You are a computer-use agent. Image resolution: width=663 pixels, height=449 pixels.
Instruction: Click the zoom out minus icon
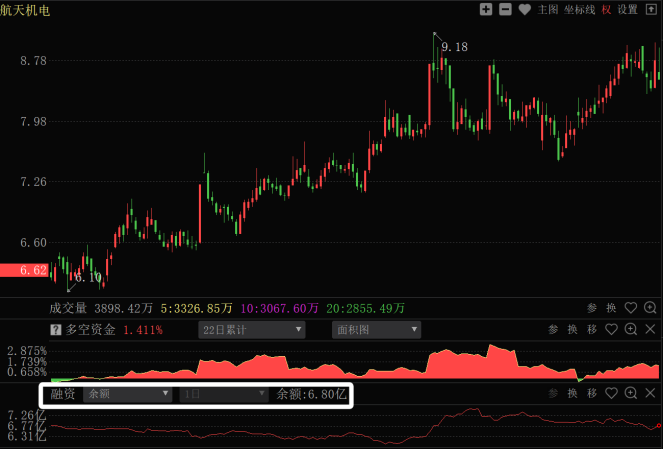[505, 10]
